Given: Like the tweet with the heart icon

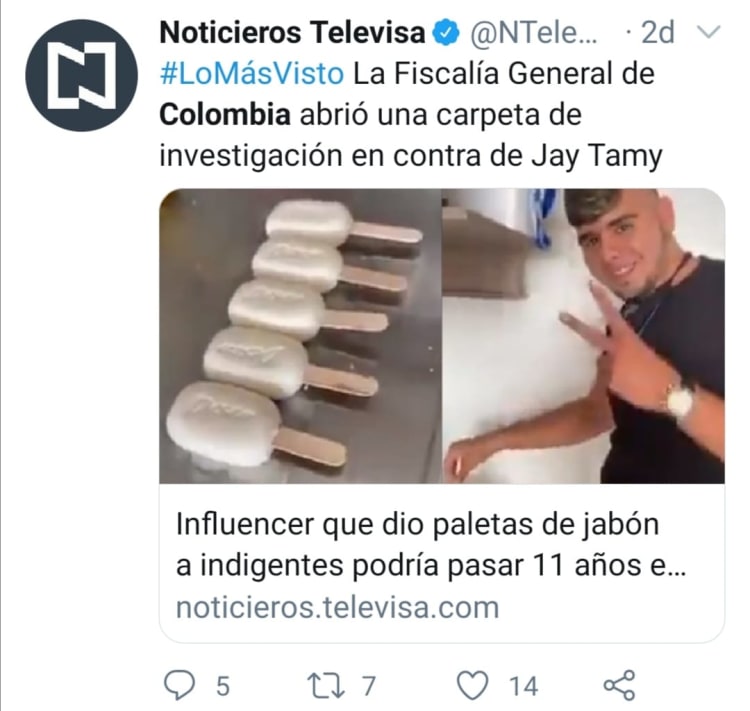Looking at the screenshot, I should tap(473, 685).
